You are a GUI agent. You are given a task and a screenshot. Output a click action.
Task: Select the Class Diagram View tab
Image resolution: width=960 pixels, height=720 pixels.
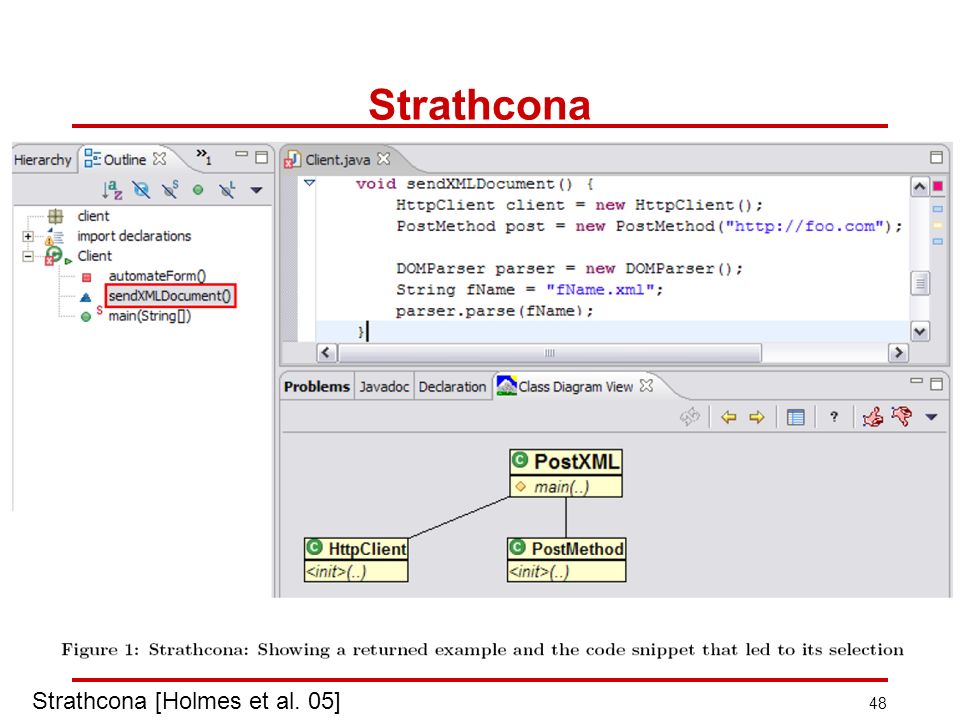(564, 386)
